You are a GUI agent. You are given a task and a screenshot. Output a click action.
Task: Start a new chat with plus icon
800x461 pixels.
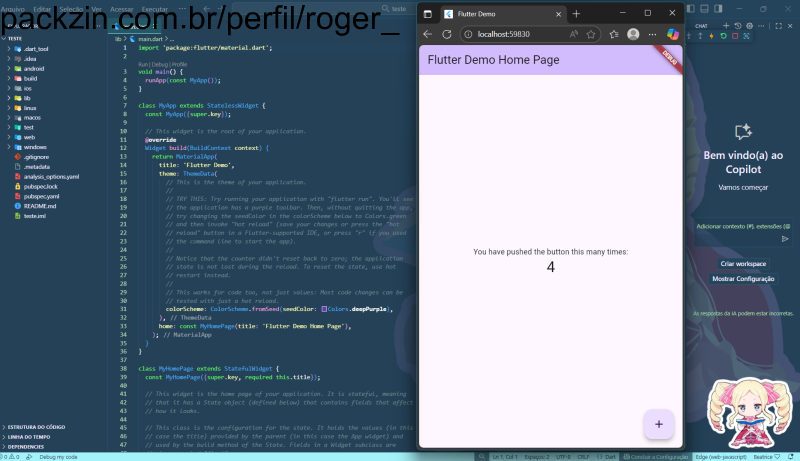click(x=727, y=26)
